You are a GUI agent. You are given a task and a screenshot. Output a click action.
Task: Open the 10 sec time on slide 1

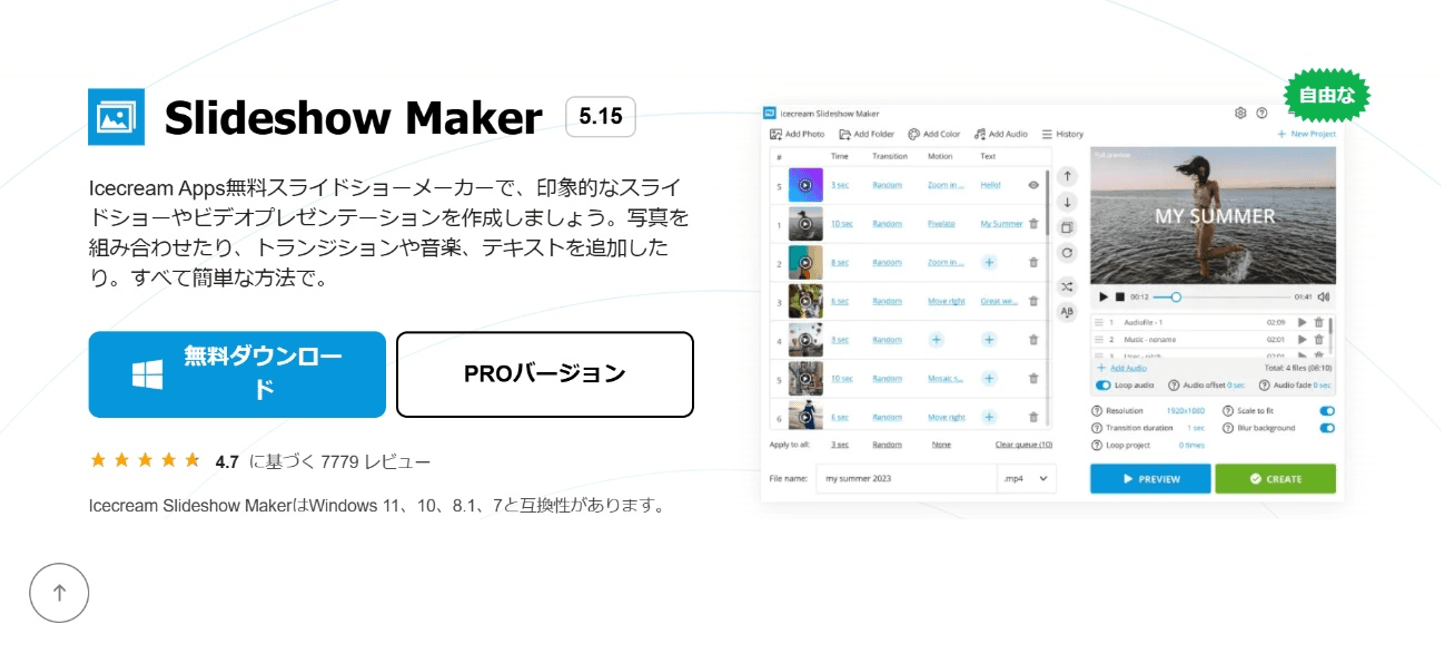(842, 224)
